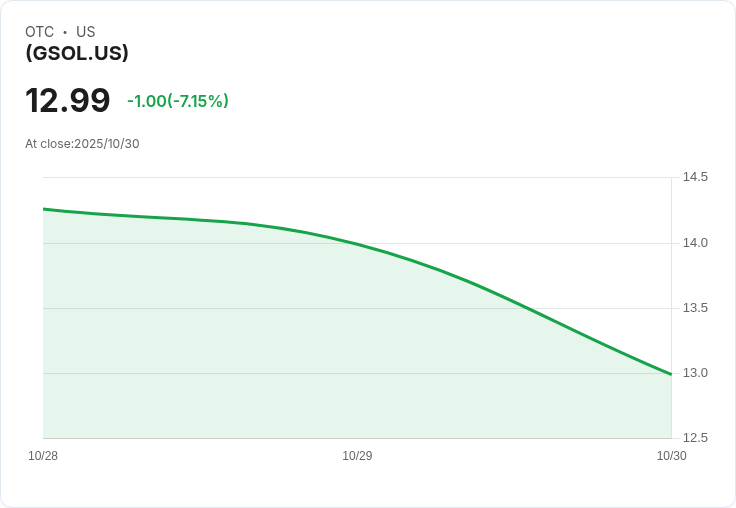Select the 10/30 x-axis date label

671,456
